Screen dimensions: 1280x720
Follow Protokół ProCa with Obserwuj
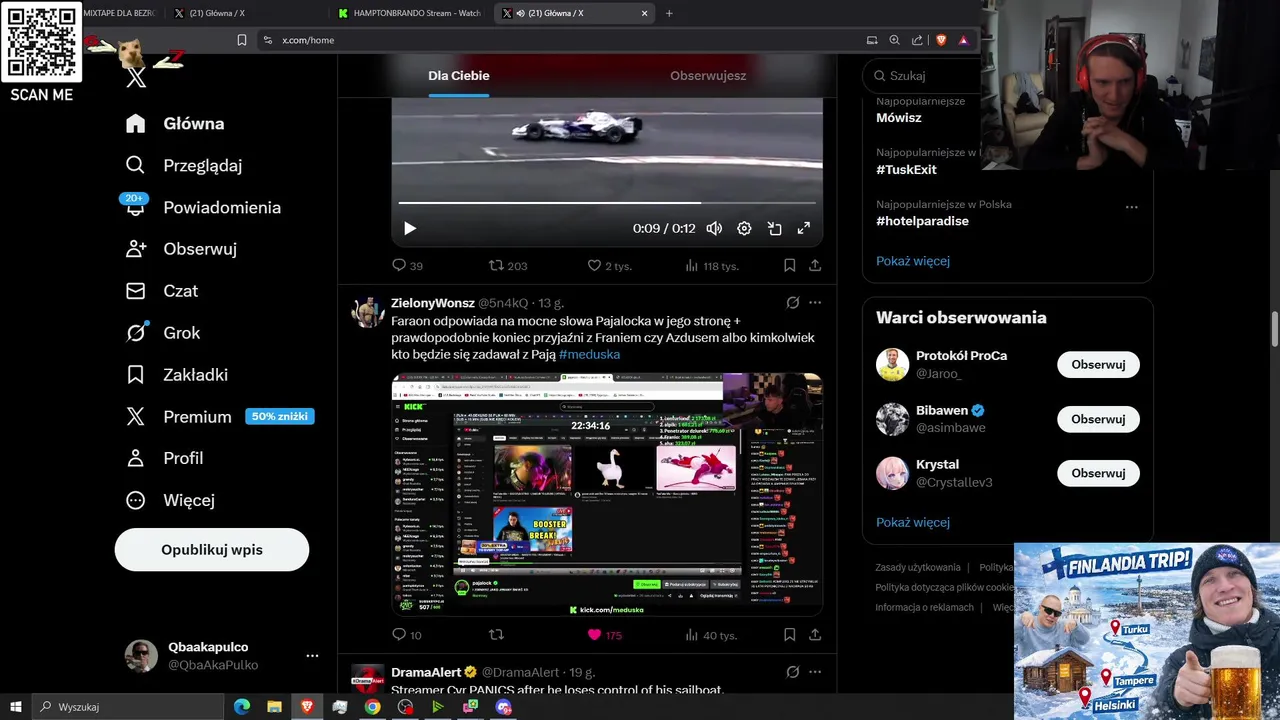1098,365
